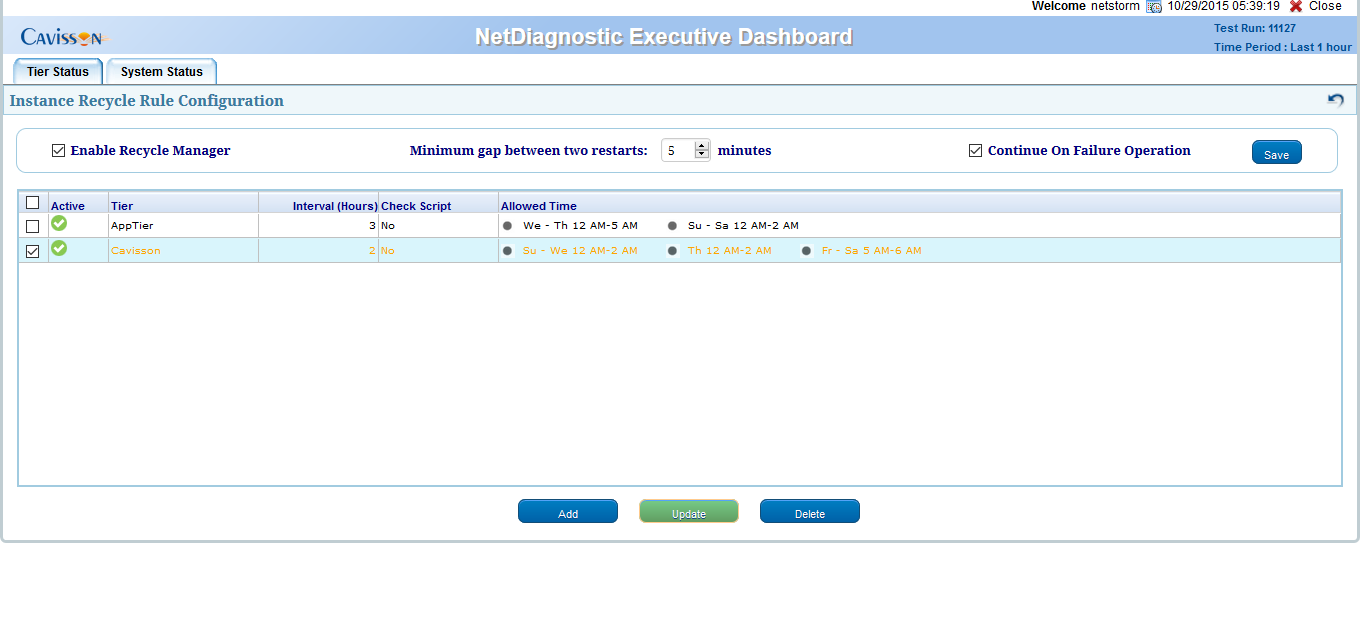Sort by the Interval (Hours) column header
Image resolution: width=1361 pixels, height=623 pixels.
[335, 206]
